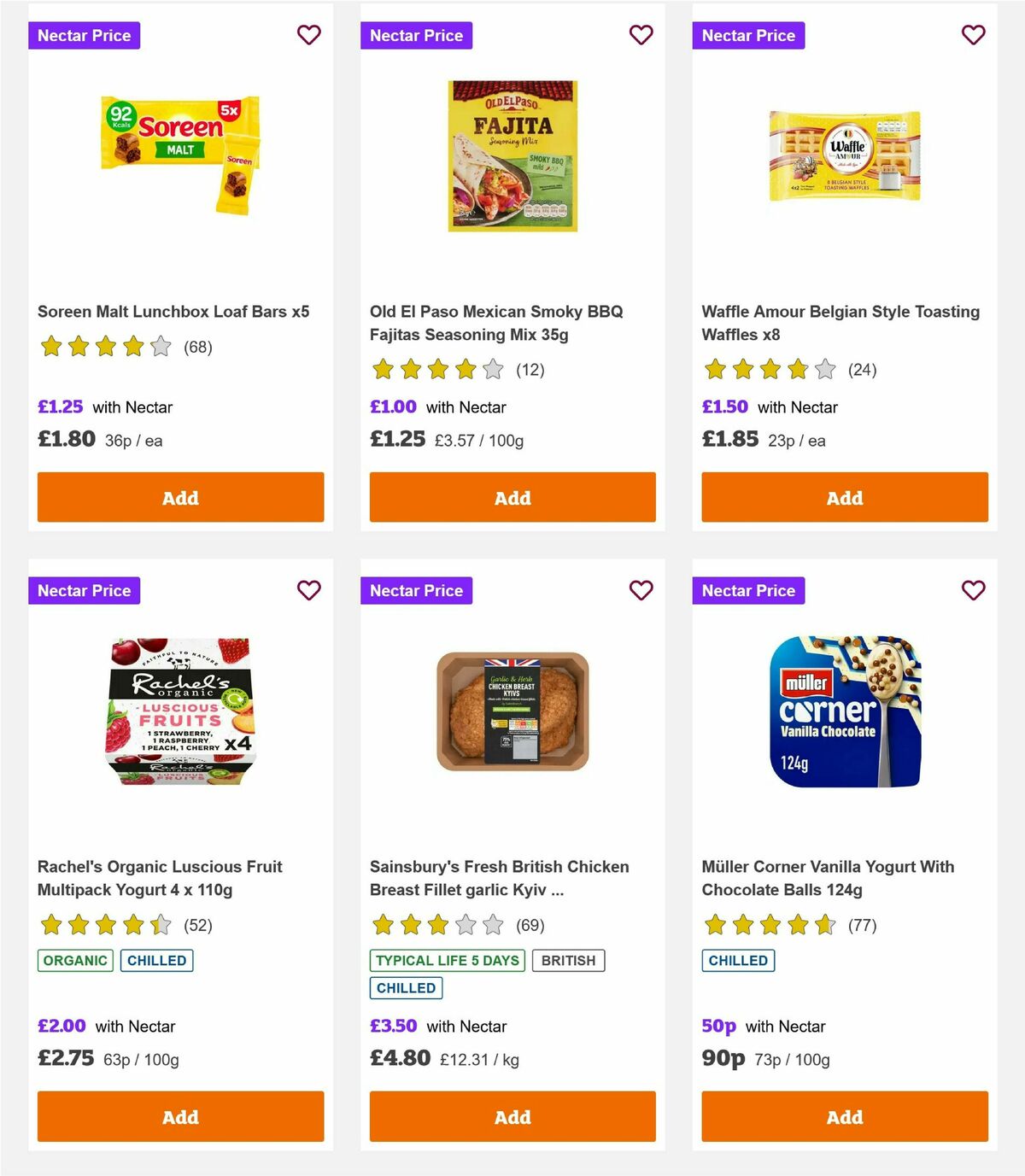
Task: Add the Old El Paso Fajita Seasoning Mix
Action: [512, 497]
